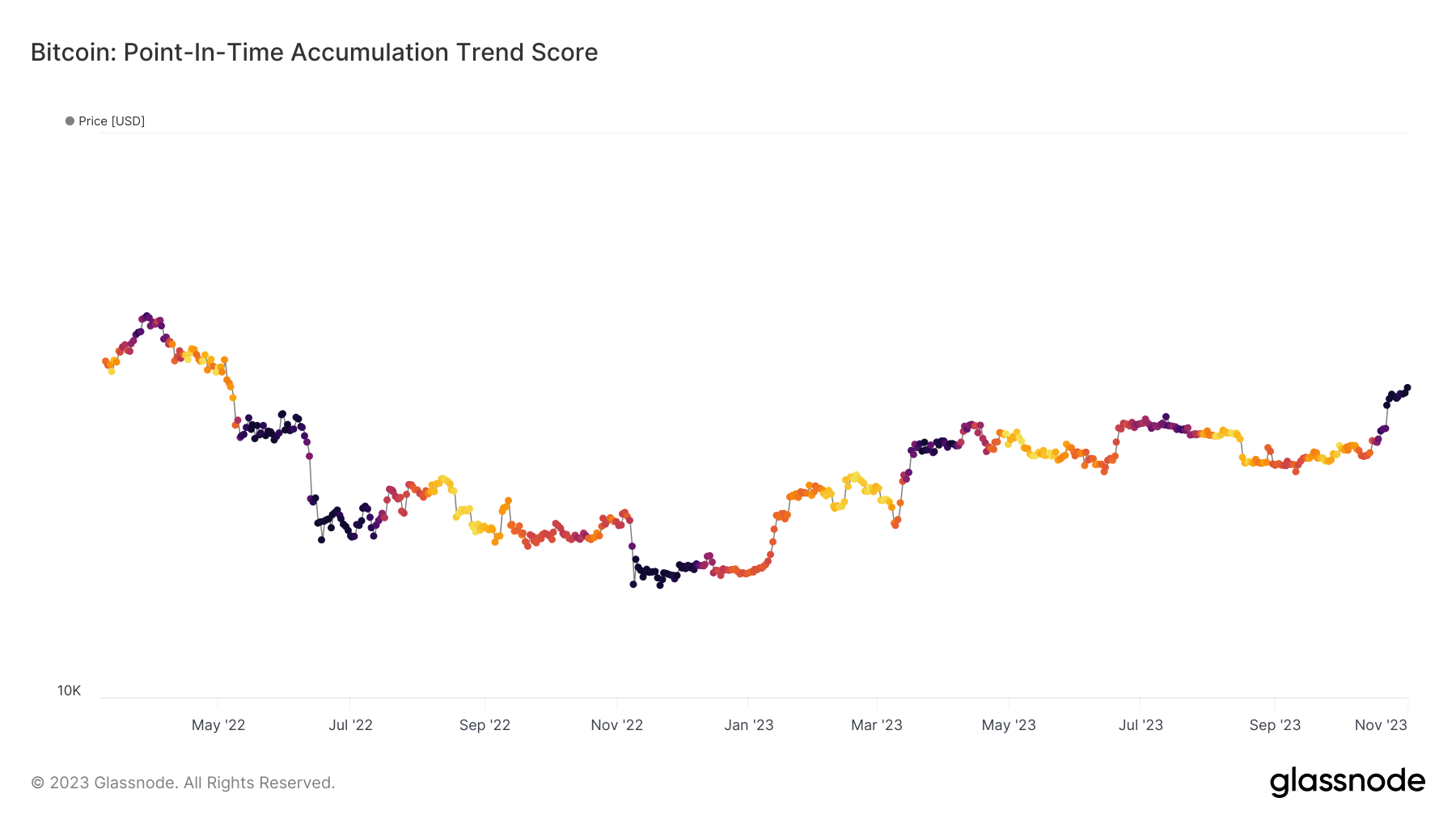Select the Sep '23 axis label
Image resolution: width=1456 pixels, height=819 pixels.
pos(1275,725)
